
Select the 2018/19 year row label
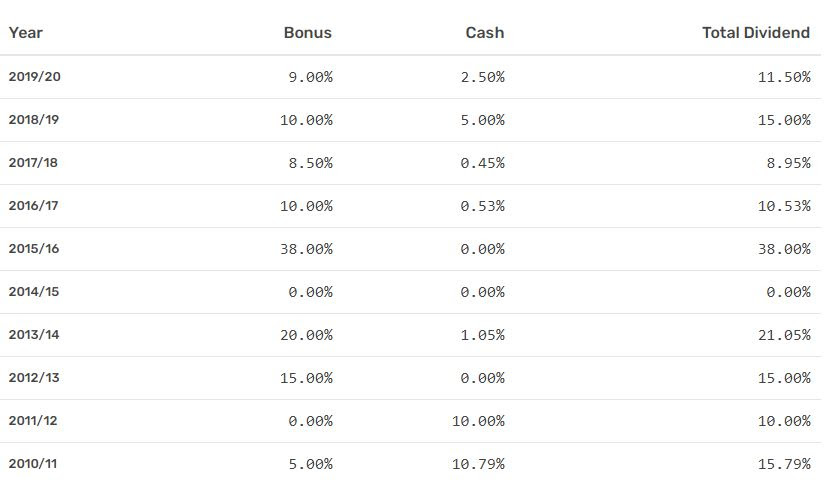pyautogui.click(x=34, y=120)
